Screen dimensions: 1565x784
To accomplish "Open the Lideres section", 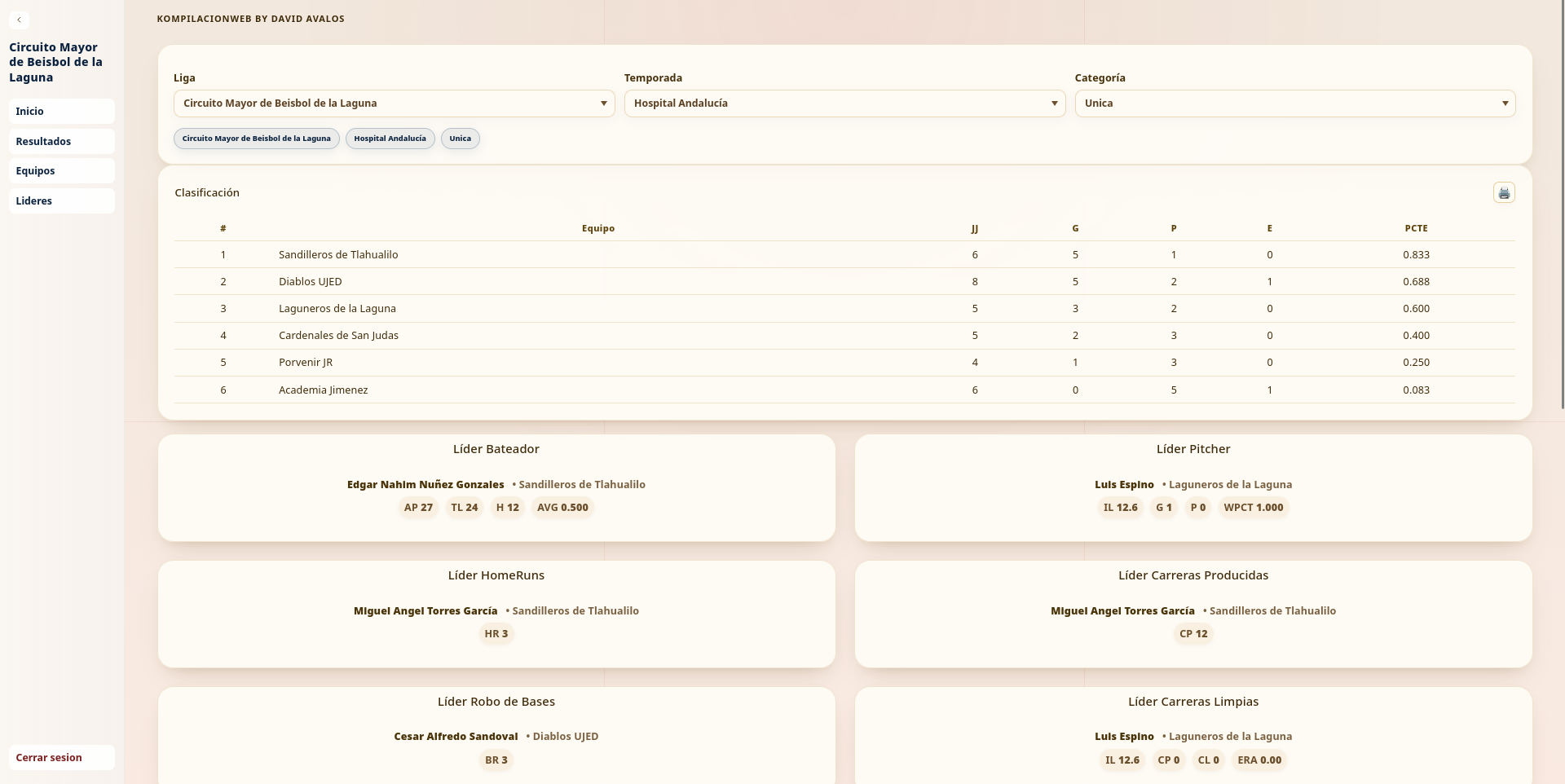I will [62, 200].
